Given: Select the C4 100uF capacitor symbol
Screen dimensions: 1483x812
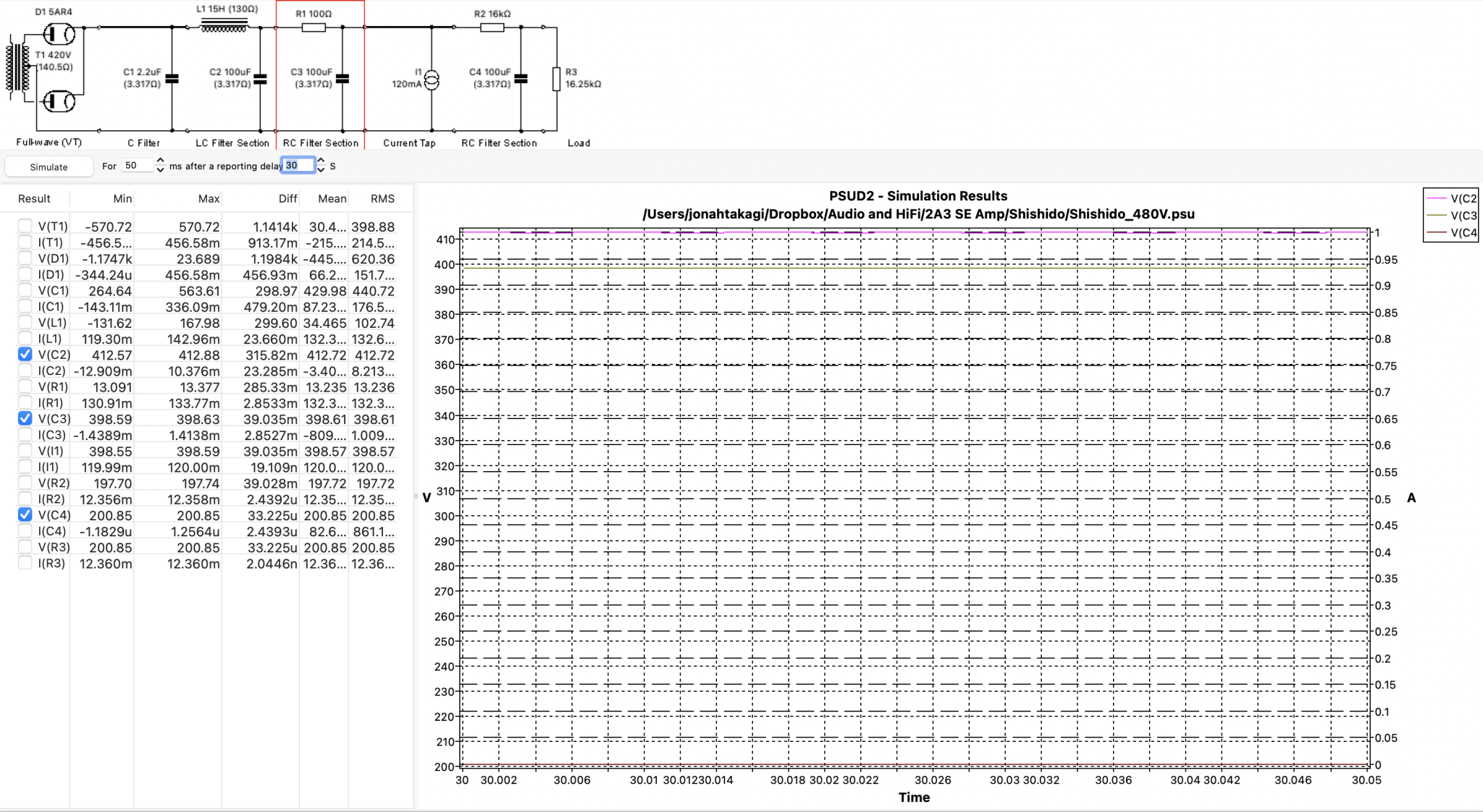Looking at the screenshot, I should (x=521, y=78).
